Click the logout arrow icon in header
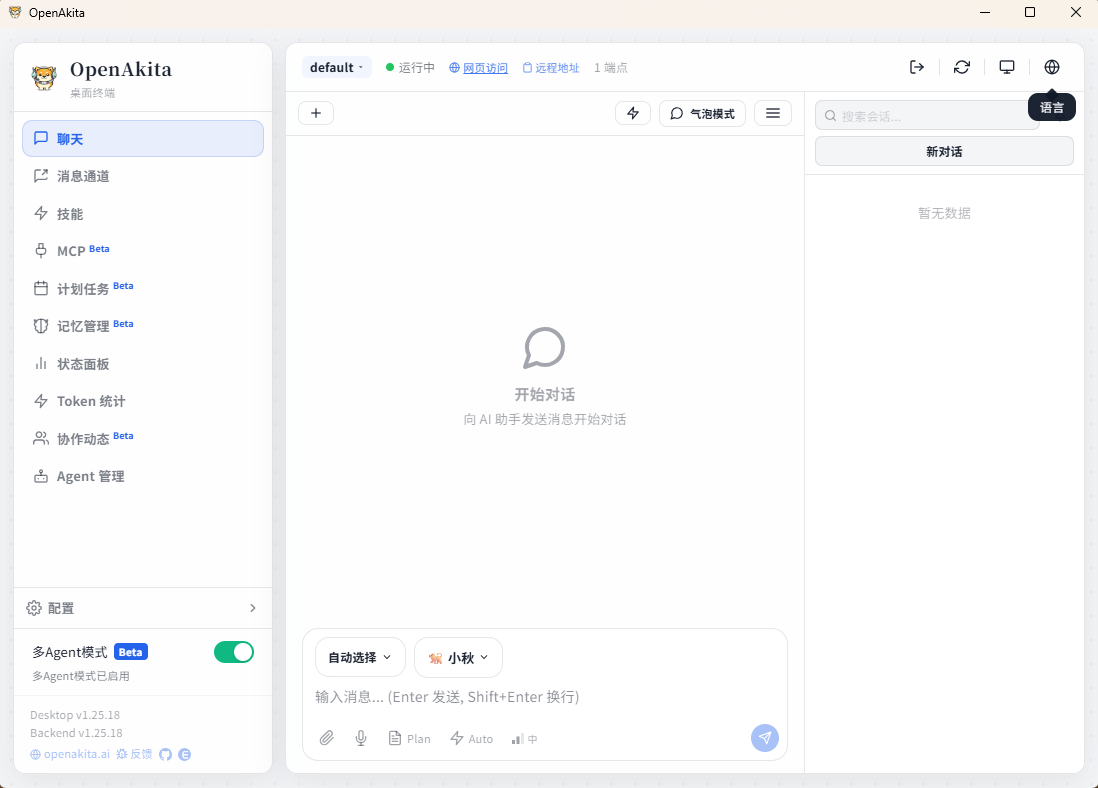 [917, 67]
